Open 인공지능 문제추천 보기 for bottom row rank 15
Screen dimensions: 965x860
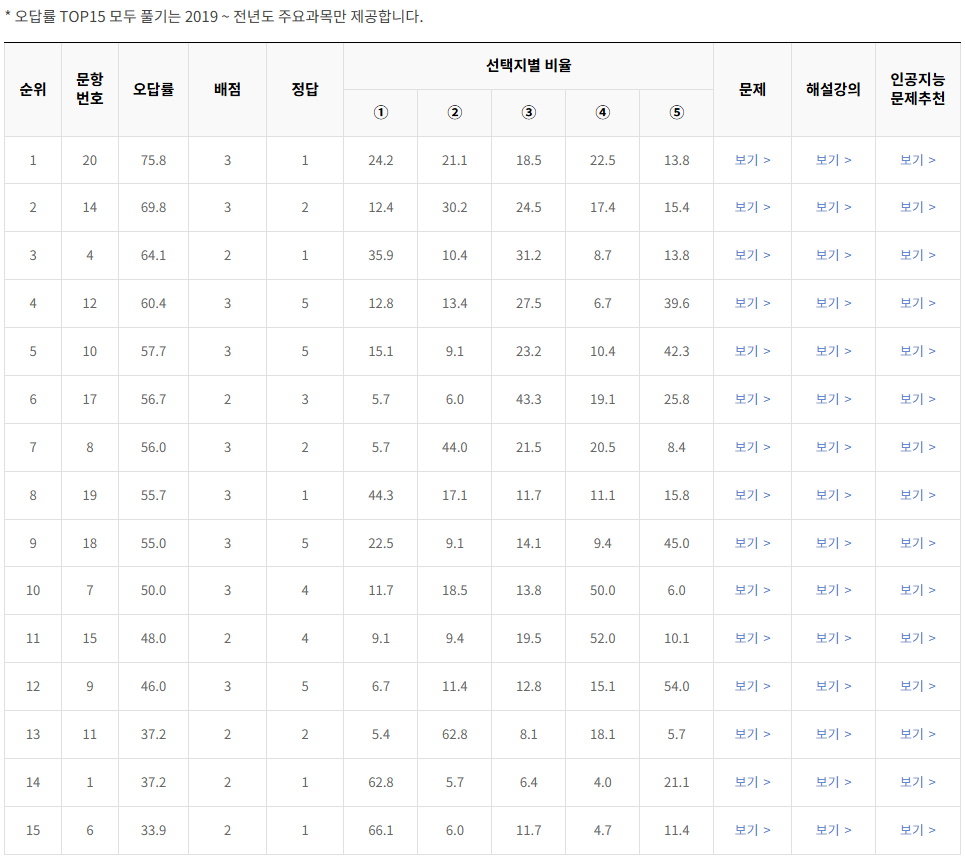click(x=917, y=830)
